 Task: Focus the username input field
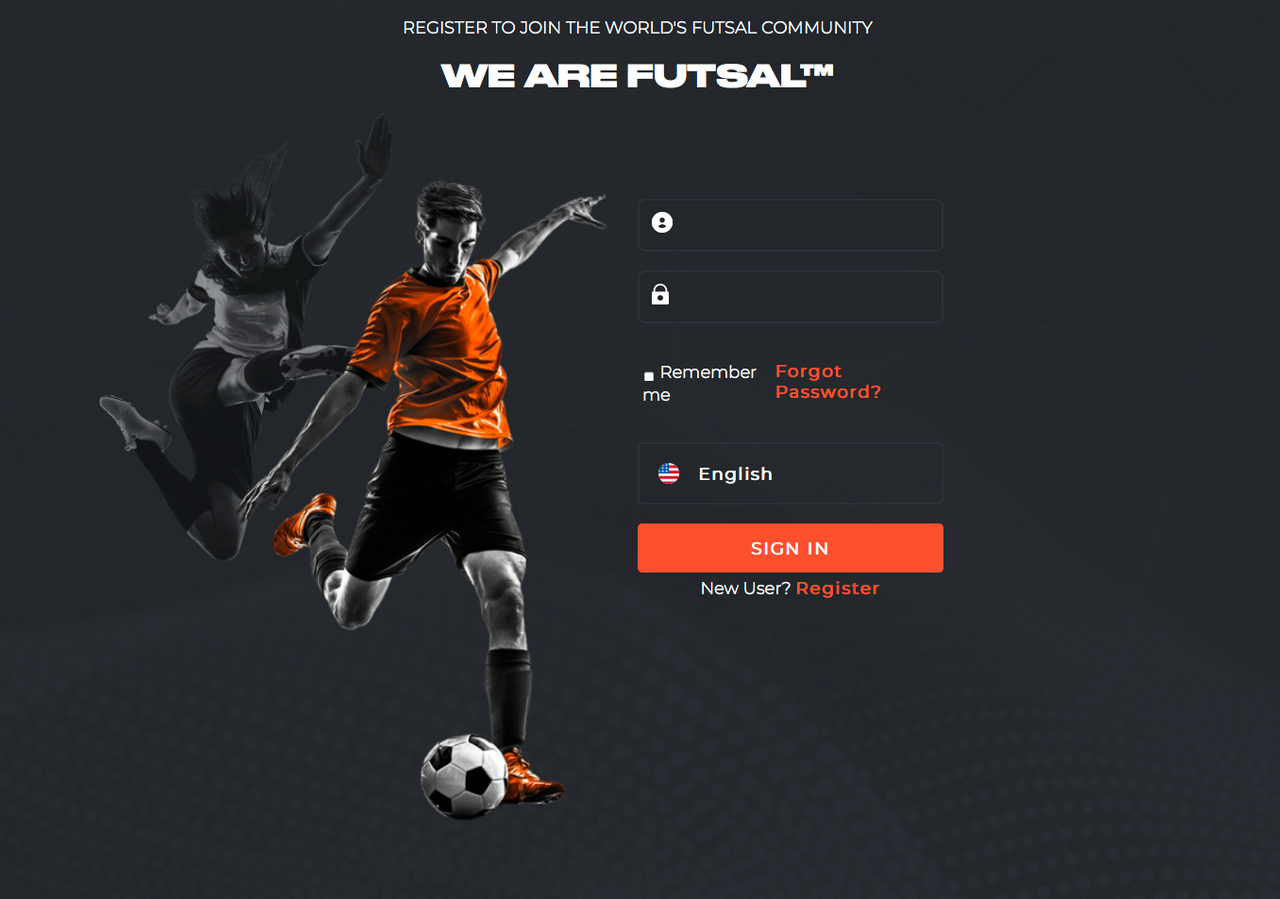click(790, 225)
